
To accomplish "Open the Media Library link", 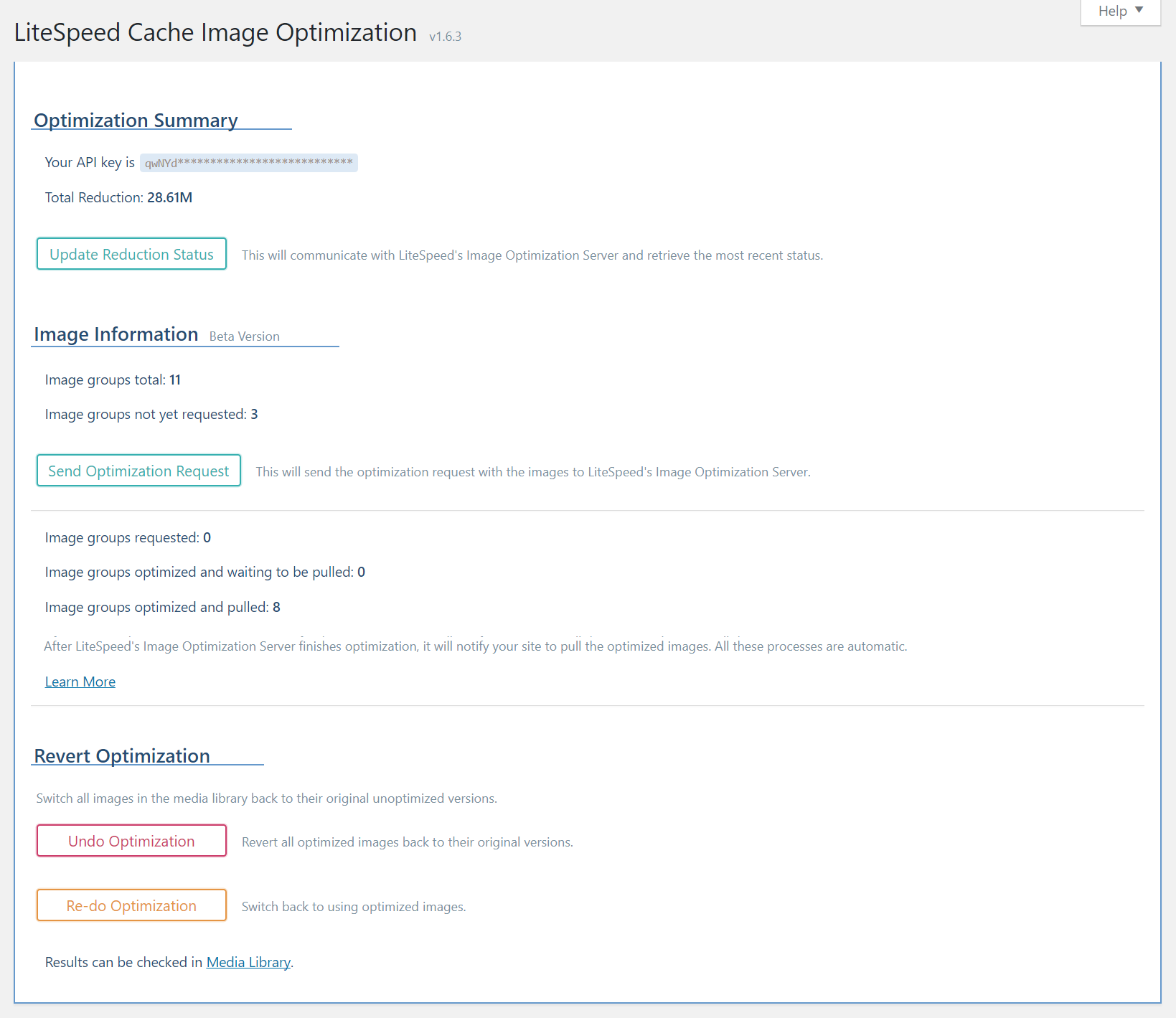I will (248, 962).
